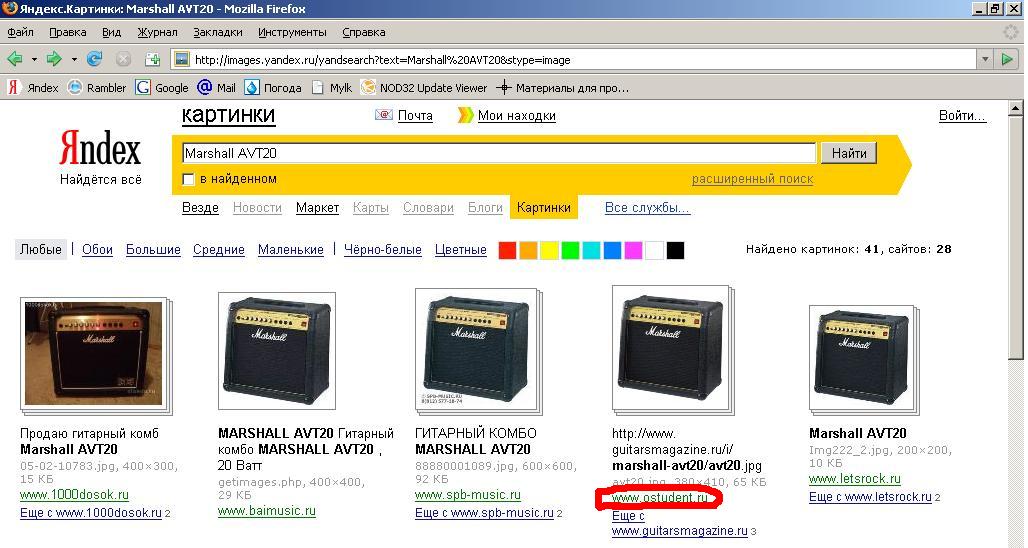
Task: Expand the Forward history dropdown arrow
Action: tap(74, 60)
